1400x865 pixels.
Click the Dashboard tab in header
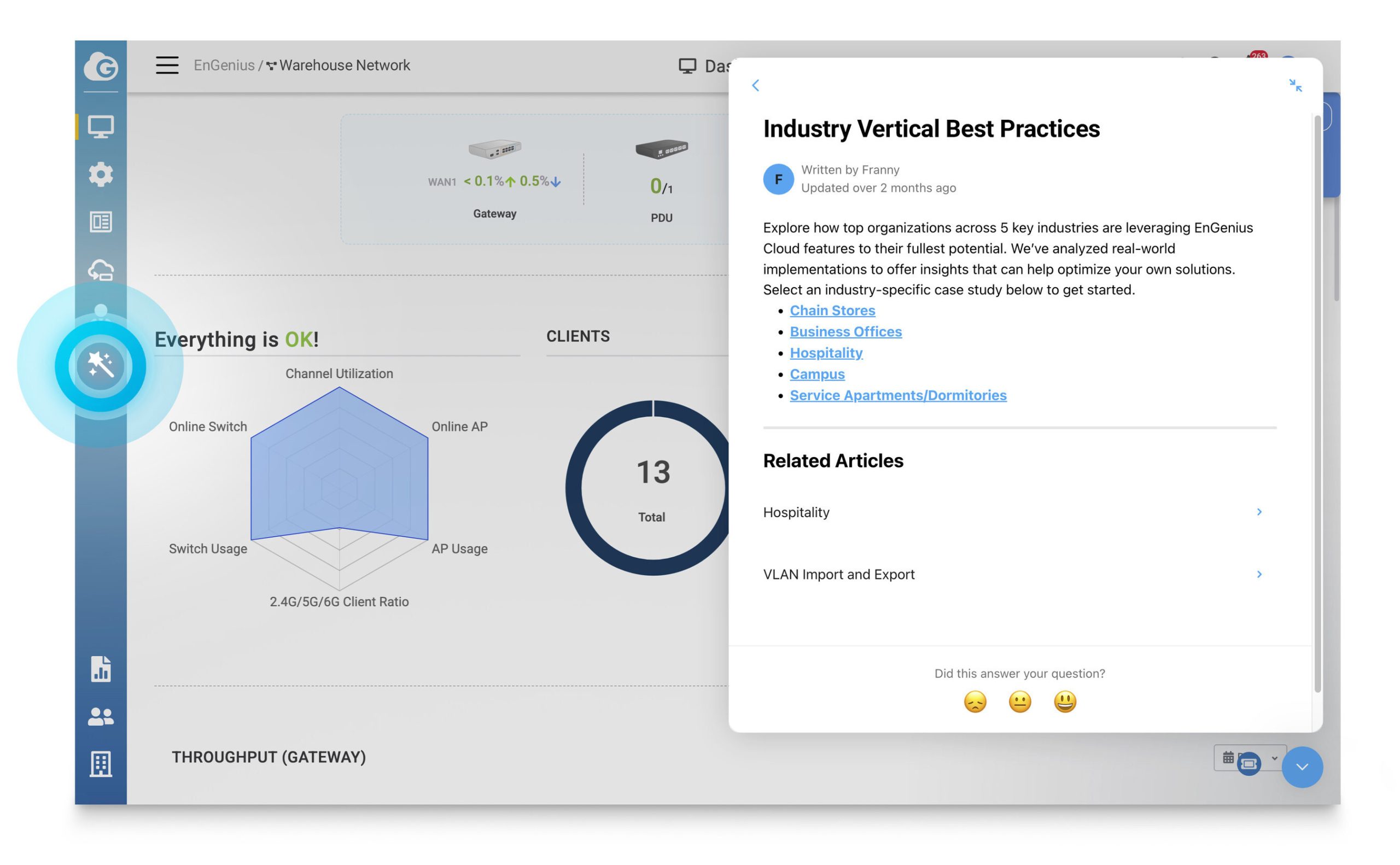[x=705, y=66]
